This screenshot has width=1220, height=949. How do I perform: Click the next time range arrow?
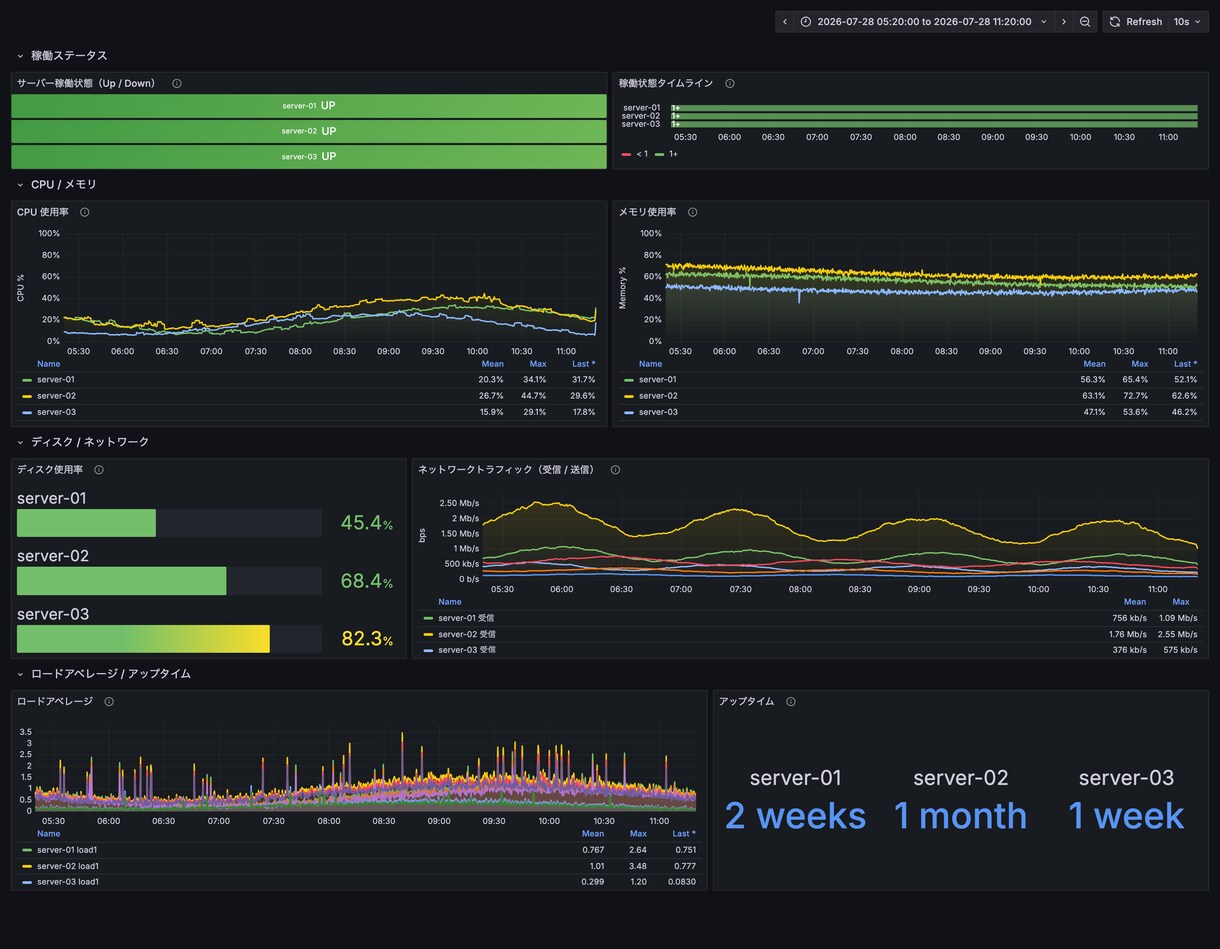pos(1064,22)
